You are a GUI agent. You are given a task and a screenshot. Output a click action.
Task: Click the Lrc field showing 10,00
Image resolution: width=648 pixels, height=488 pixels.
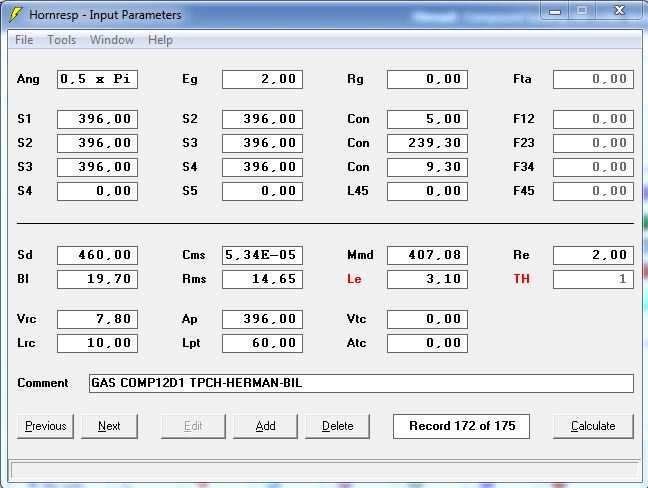(x=98, y=343)
